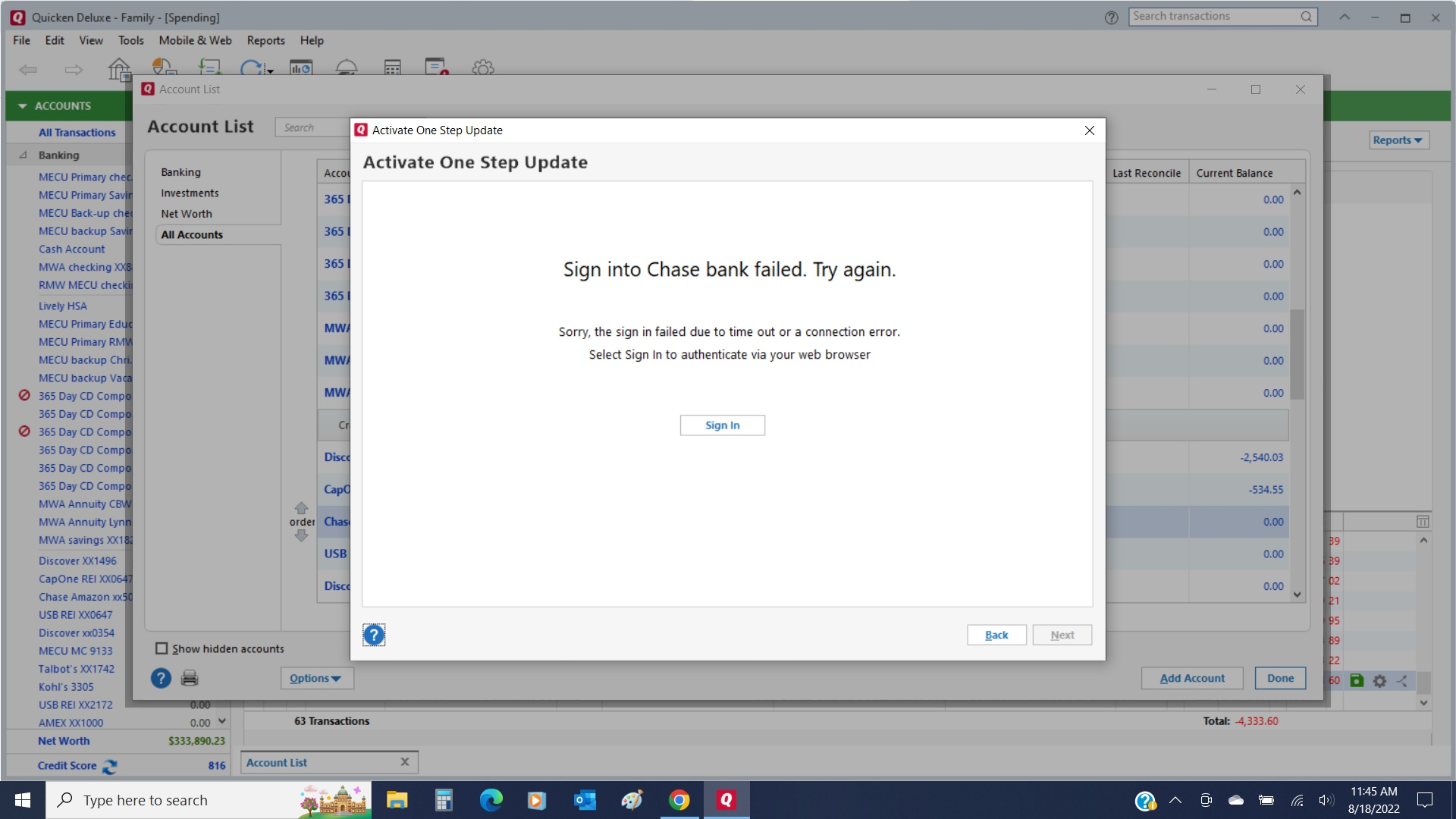The width and height of the screenshot is (1456, 819).
Task: Open the Tools menu
Action: coord(130,40)
